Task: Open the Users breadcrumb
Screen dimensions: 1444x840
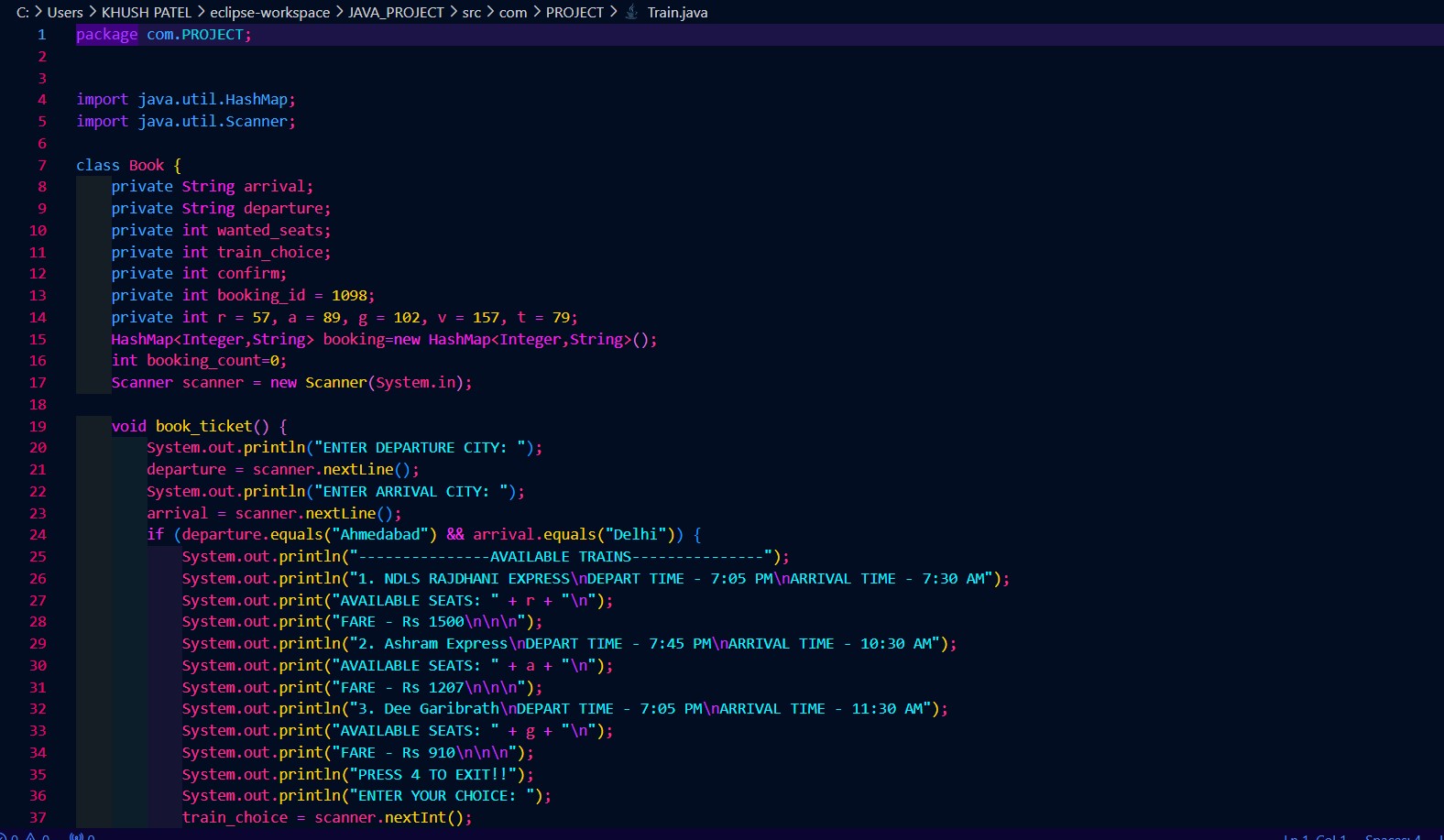Action: (65, 12)
